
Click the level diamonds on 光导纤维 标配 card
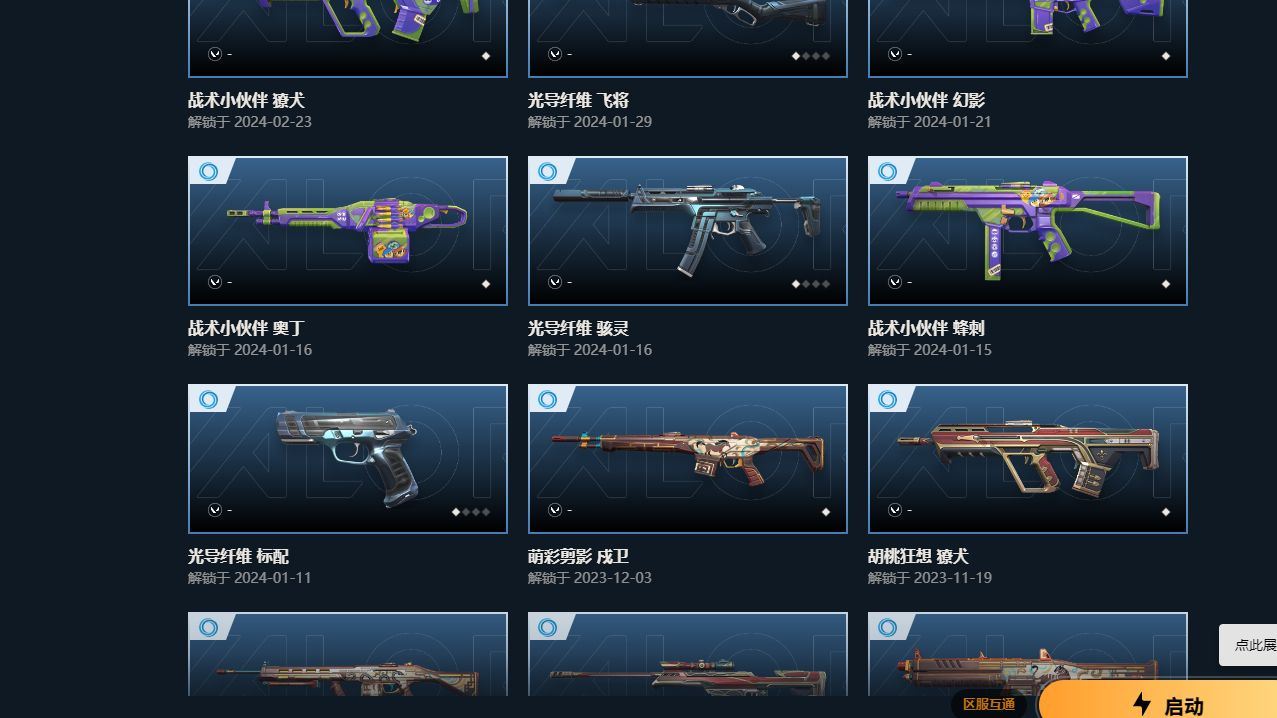(x=471, y=512)
